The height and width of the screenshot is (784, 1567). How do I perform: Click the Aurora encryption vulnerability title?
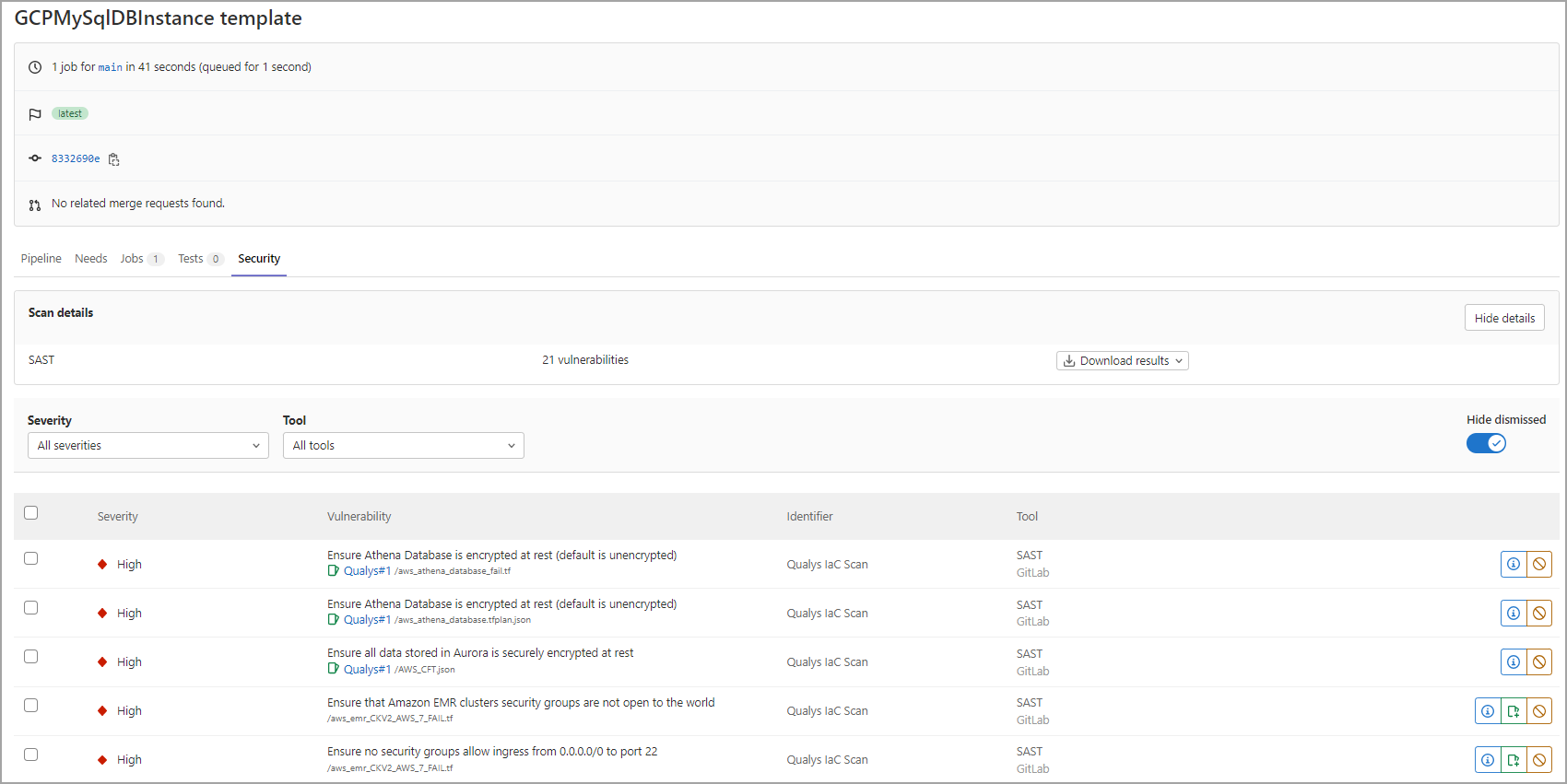480,653
